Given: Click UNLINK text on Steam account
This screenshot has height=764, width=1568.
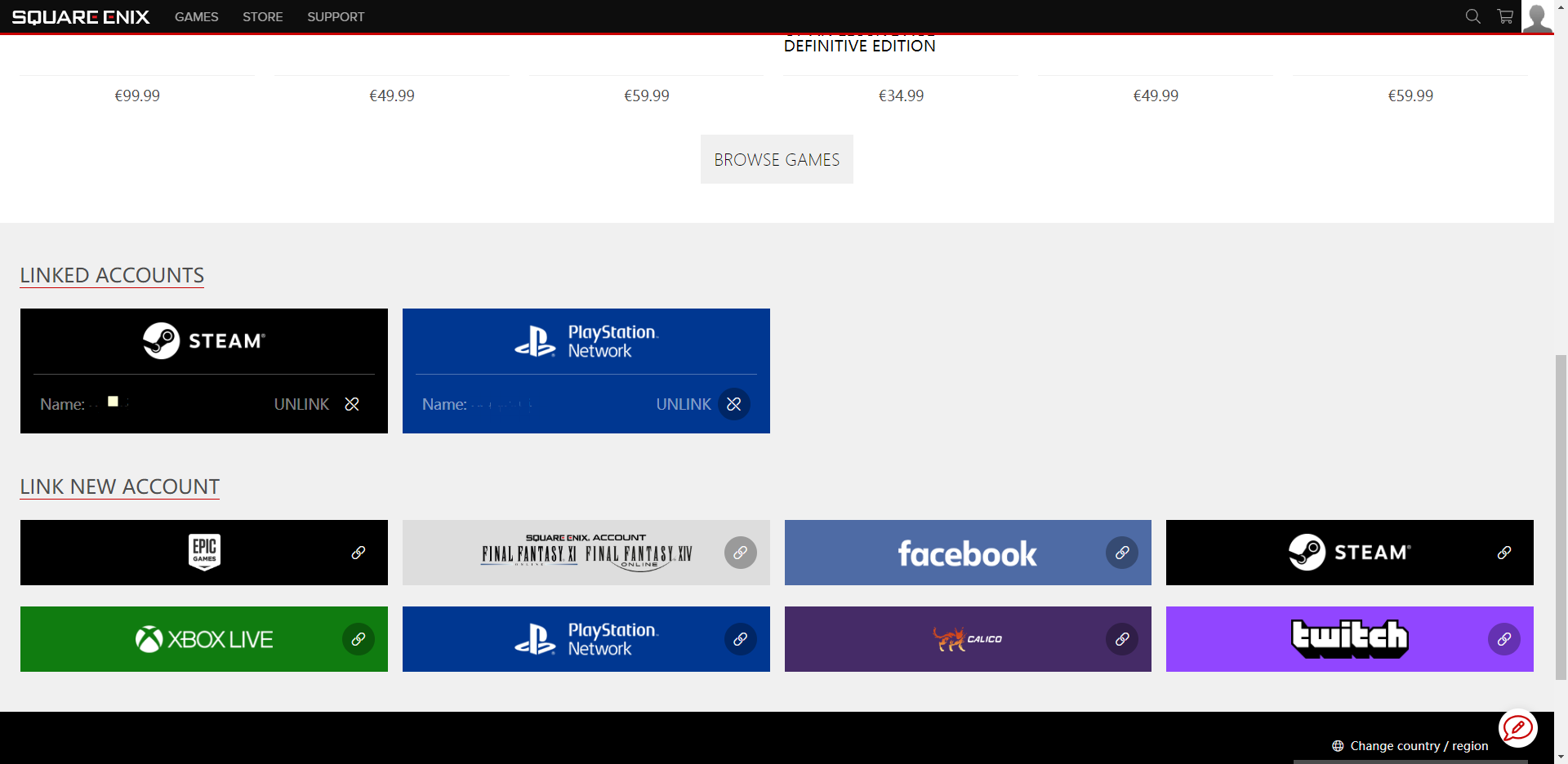Looking at the screenshot, I should (x=301, y=404).
